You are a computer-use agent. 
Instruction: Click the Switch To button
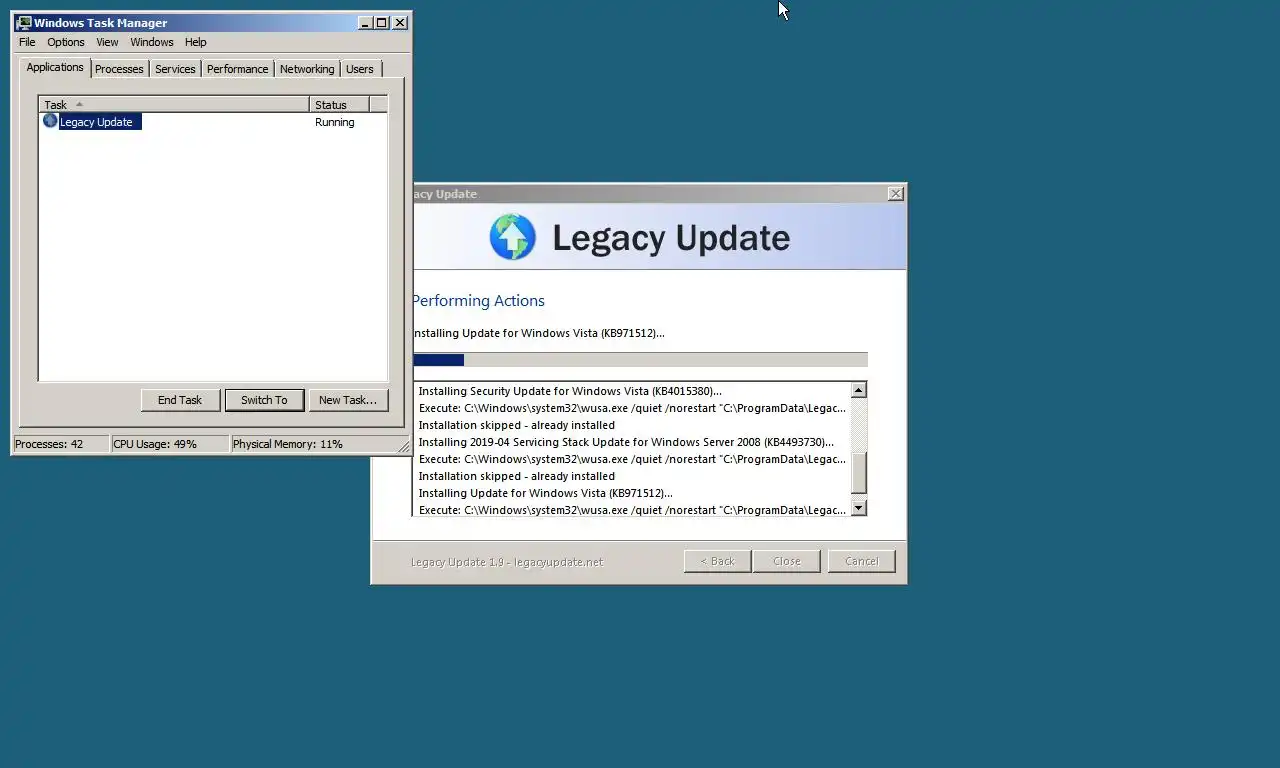(x=264, y=400)
